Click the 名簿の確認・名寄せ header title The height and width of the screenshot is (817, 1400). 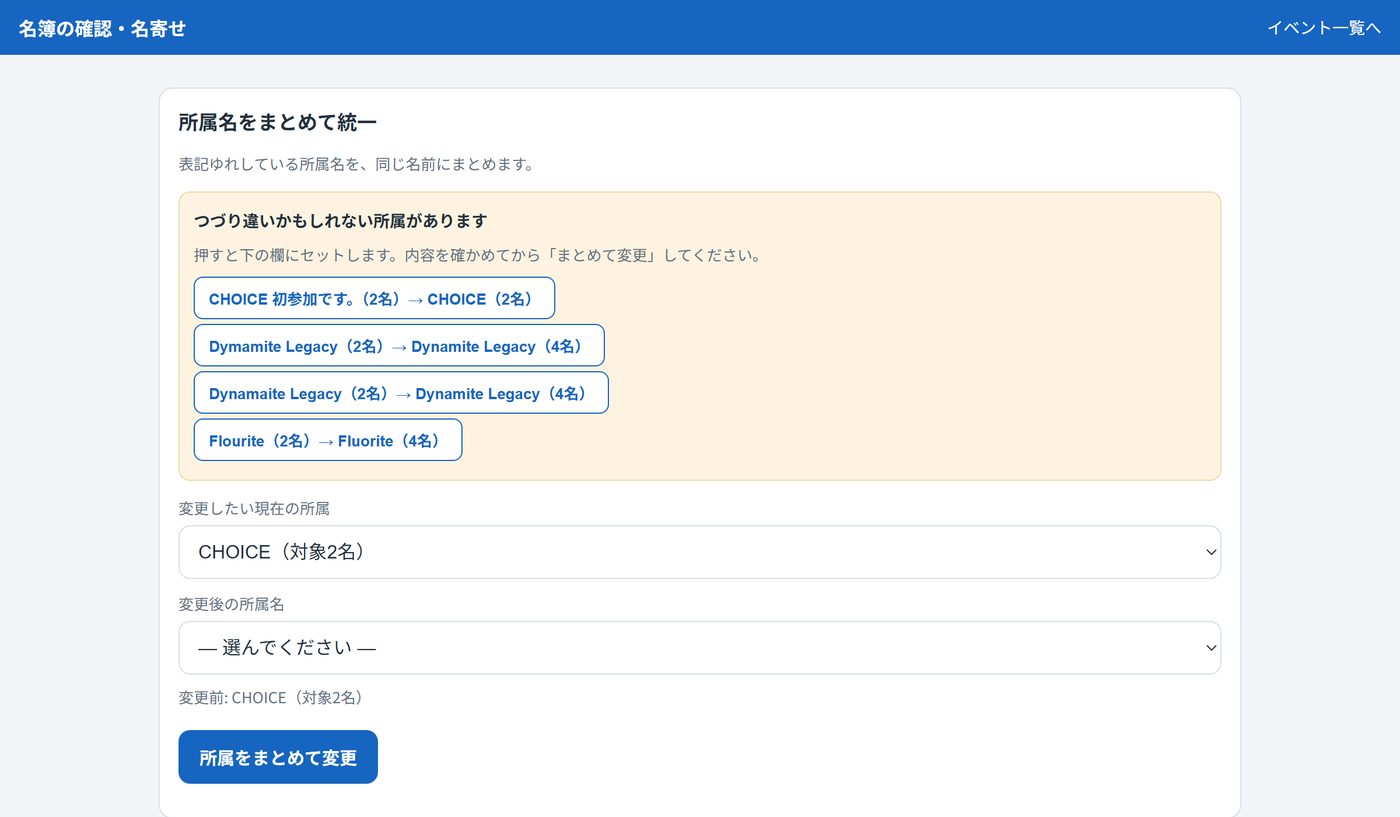pyautogui.click(x=102, y=28)
